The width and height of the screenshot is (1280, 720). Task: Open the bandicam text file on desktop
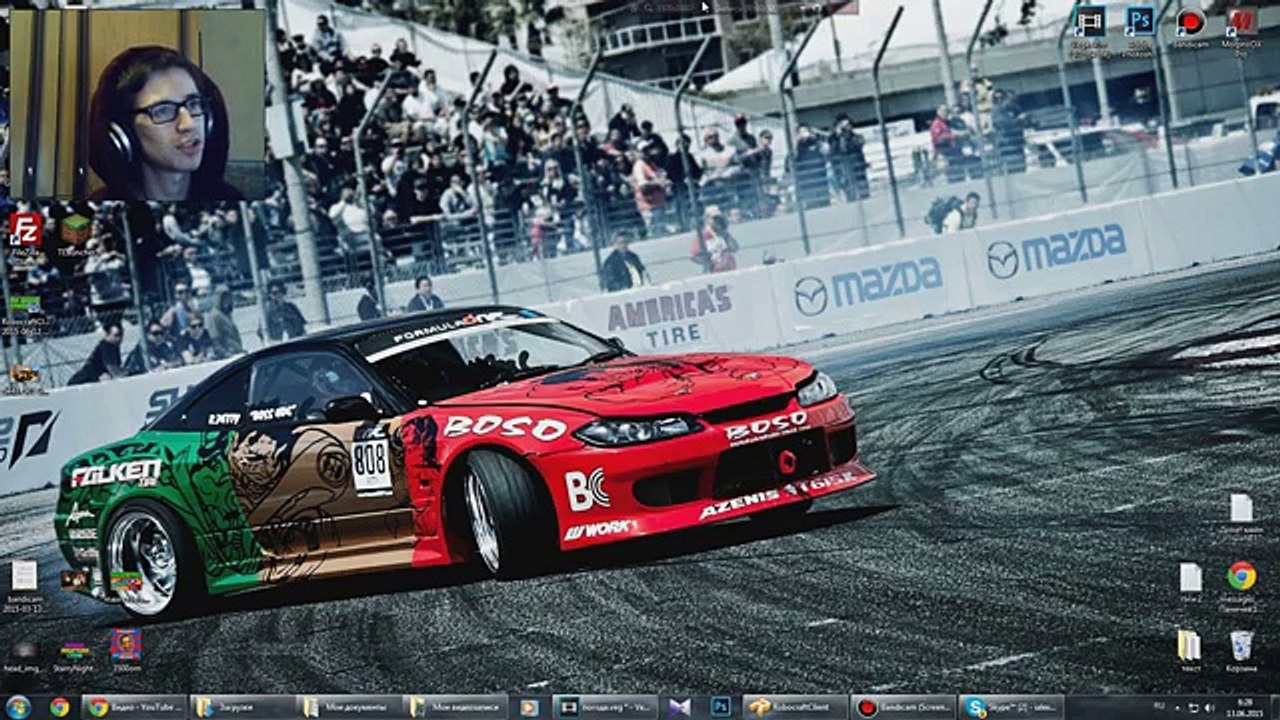point(24,576)
